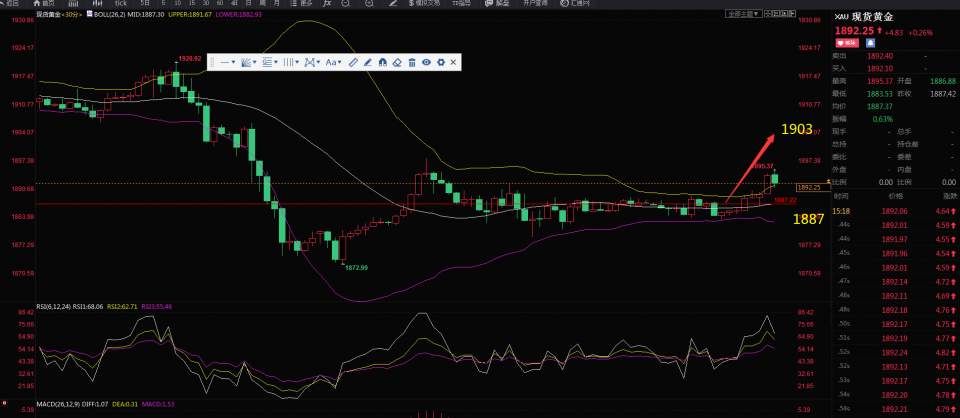Go to the home page

(x=43, y=3)
